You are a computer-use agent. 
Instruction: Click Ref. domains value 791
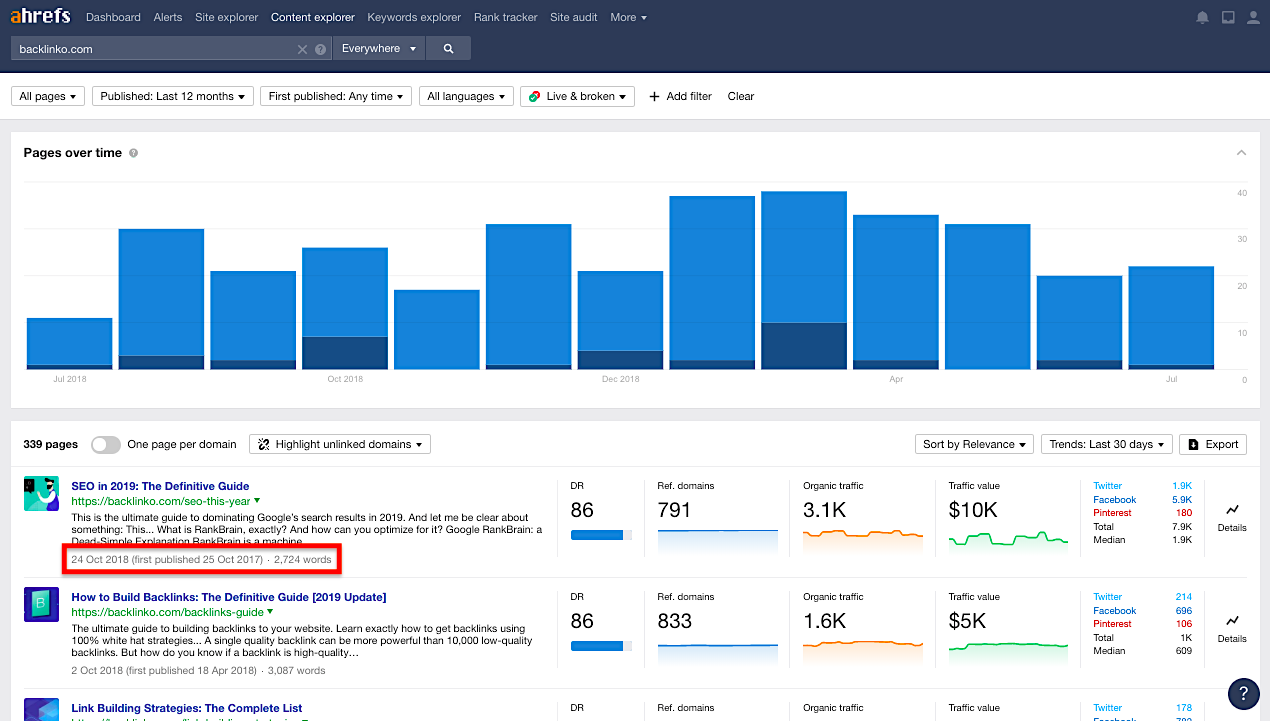674,510
